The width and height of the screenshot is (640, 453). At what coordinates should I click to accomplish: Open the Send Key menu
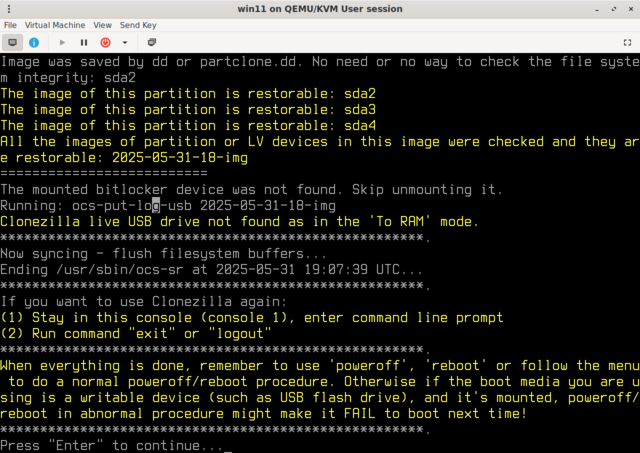[138, 23]
